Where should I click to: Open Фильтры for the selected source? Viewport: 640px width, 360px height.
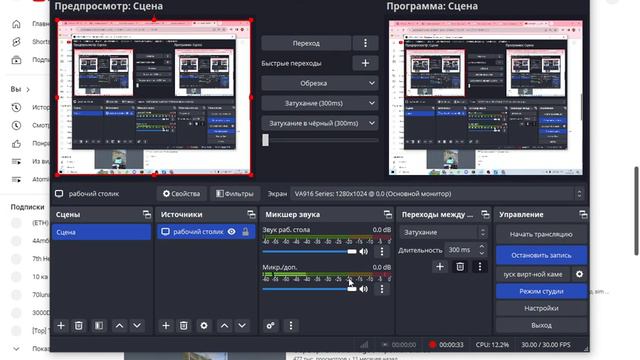(x=235, y=194)
